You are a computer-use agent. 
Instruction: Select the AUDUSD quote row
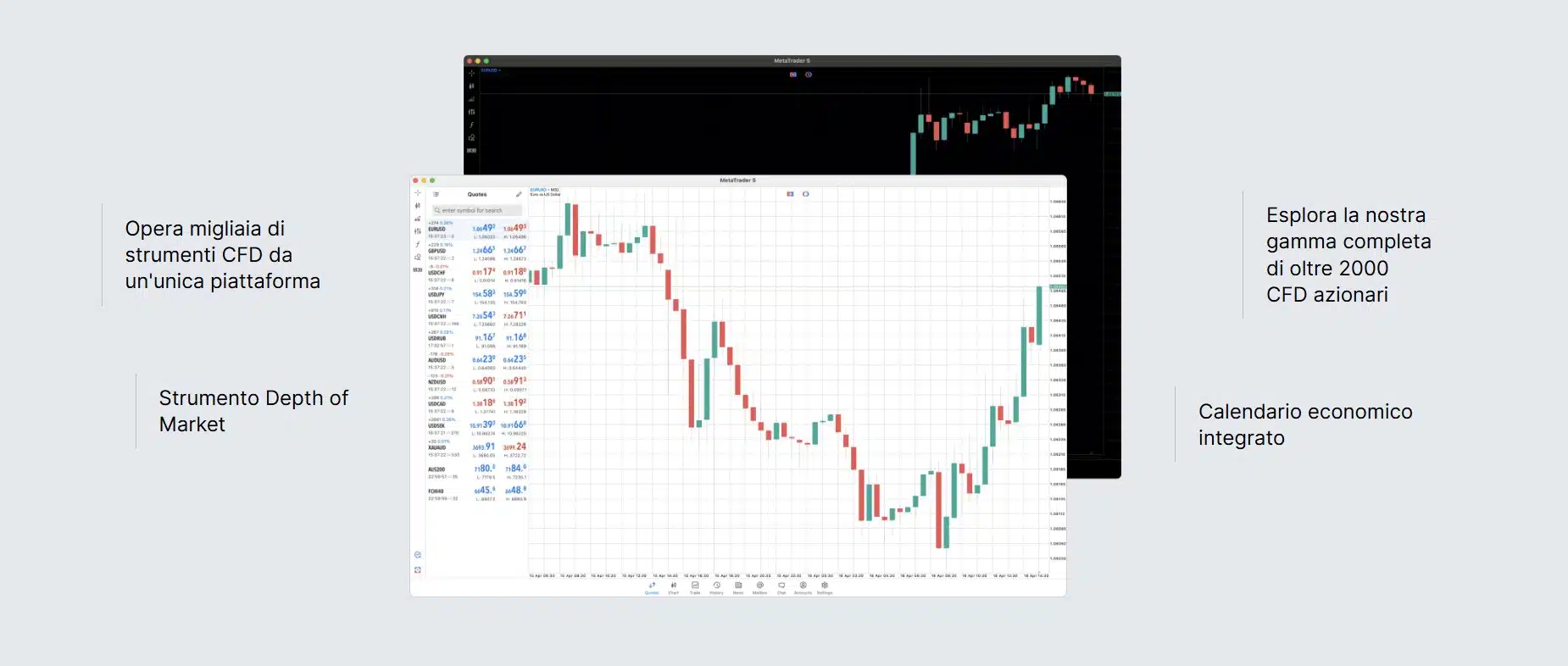[476, 361]
